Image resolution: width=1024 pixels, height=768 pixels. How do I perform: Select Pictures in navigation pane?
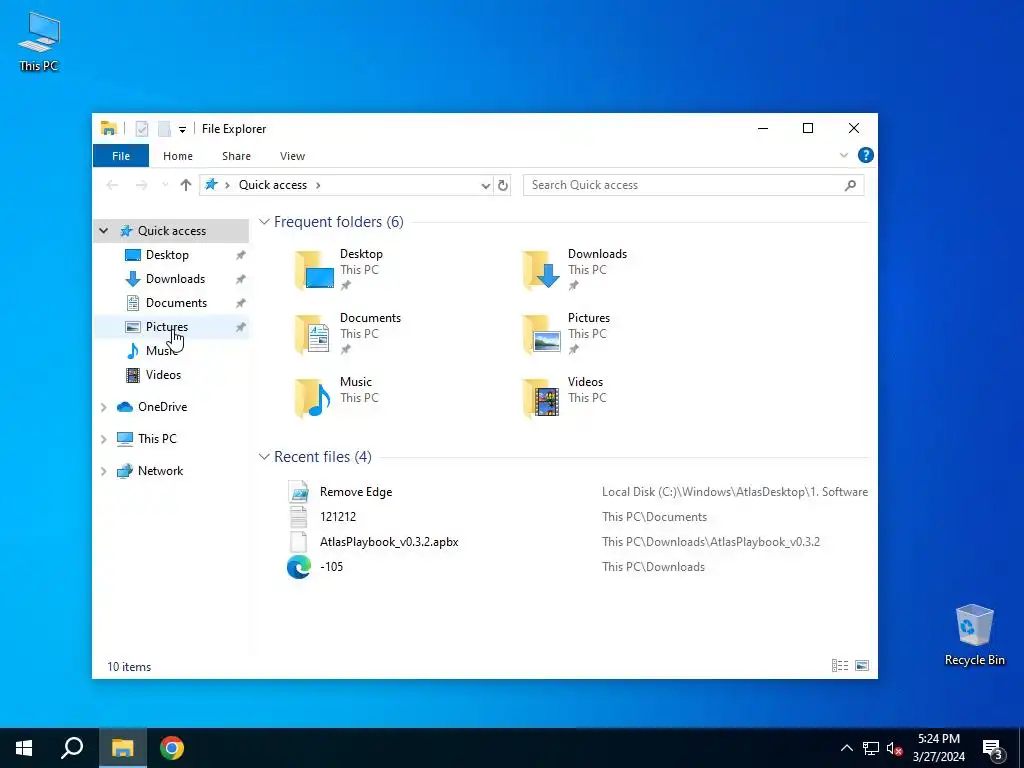[x=167, y=327]
